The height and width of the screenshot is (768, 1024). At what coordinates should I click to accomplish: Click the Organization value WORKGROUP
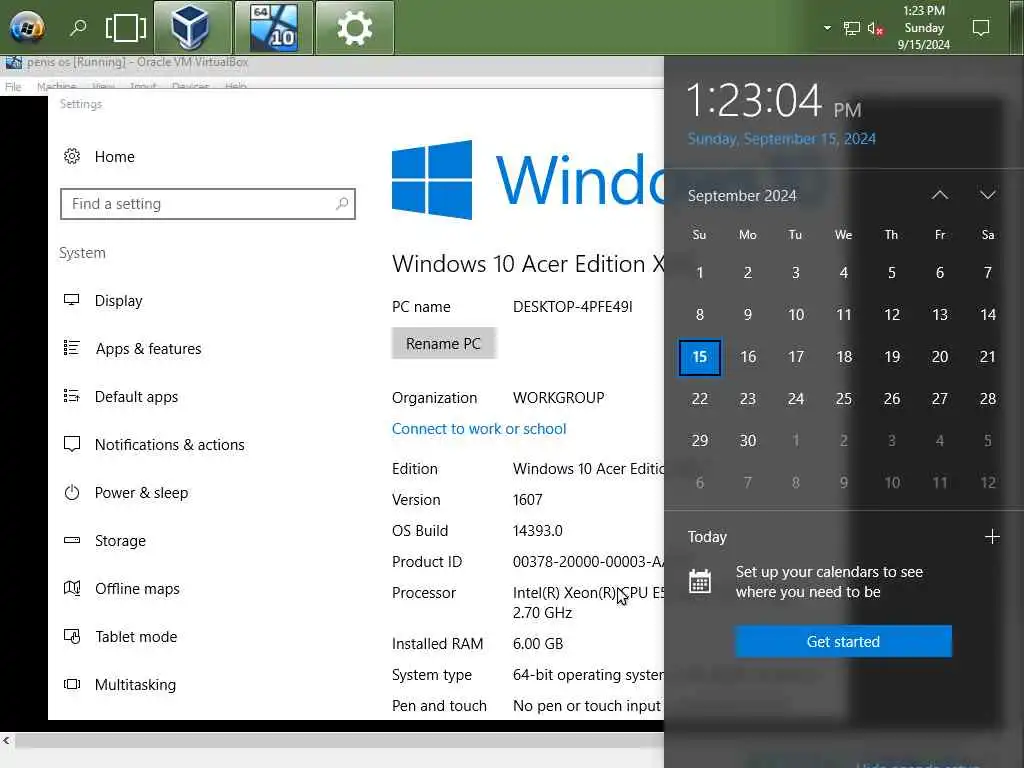pos(558,398)
